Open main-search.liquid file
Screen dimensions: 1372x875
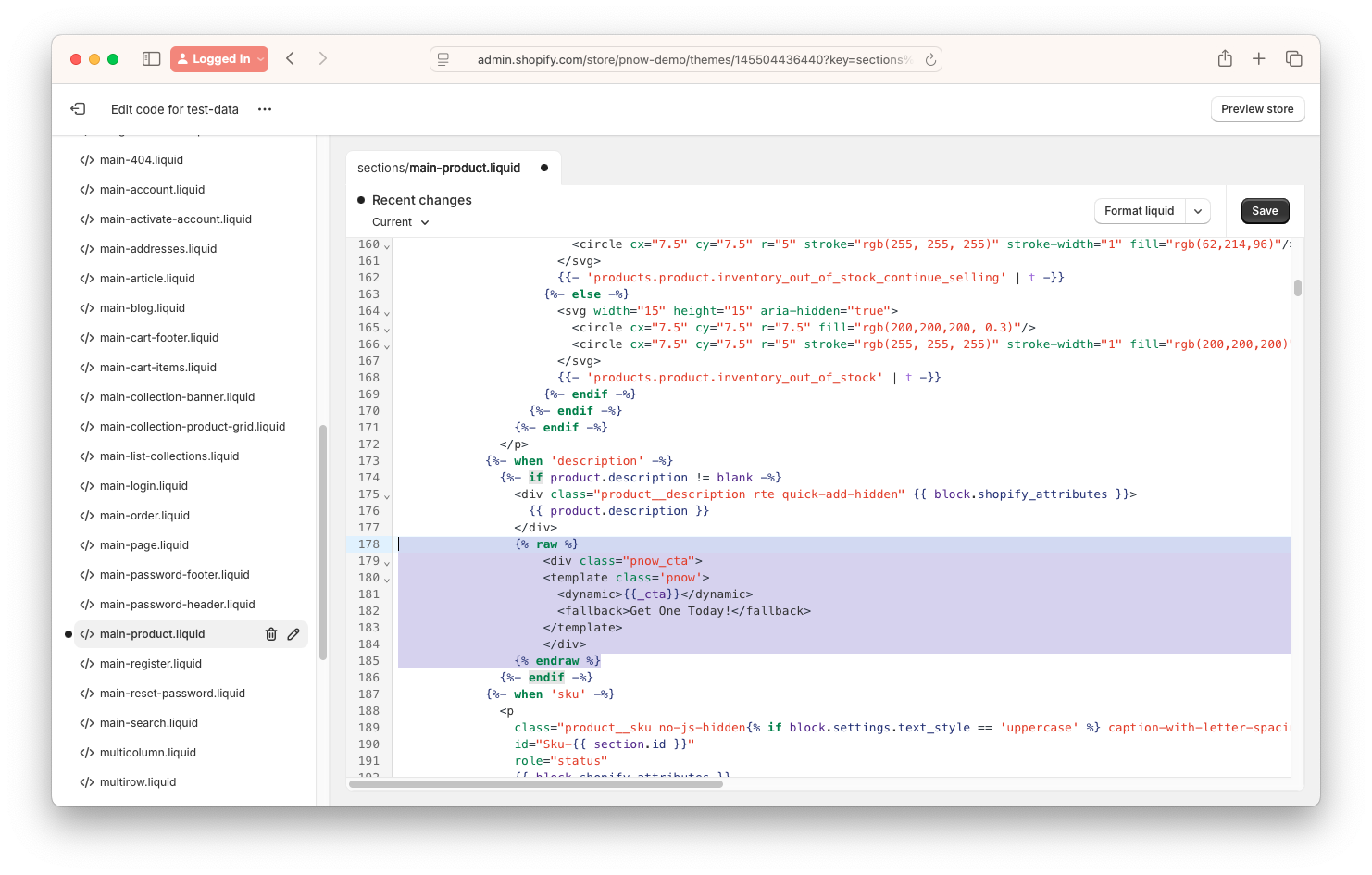click(149, 723)
